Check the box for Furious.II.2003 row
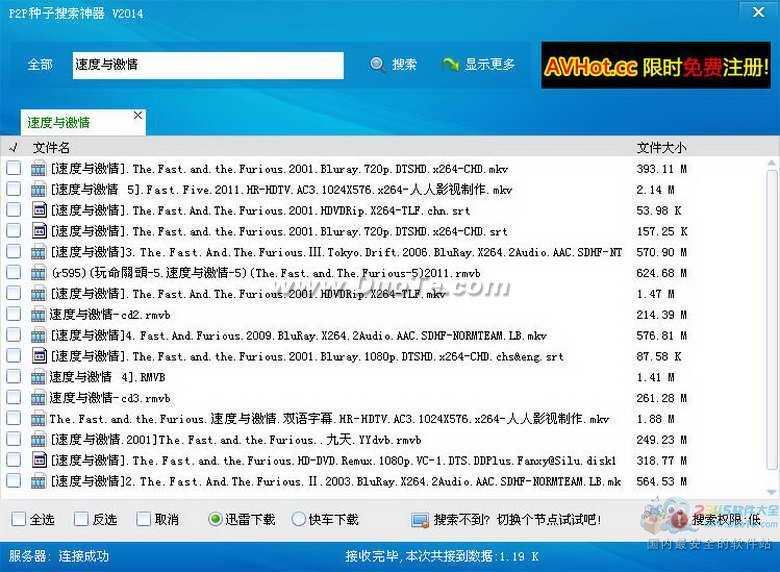Screen dimensions: 780x572 click(x=14, y=480)
